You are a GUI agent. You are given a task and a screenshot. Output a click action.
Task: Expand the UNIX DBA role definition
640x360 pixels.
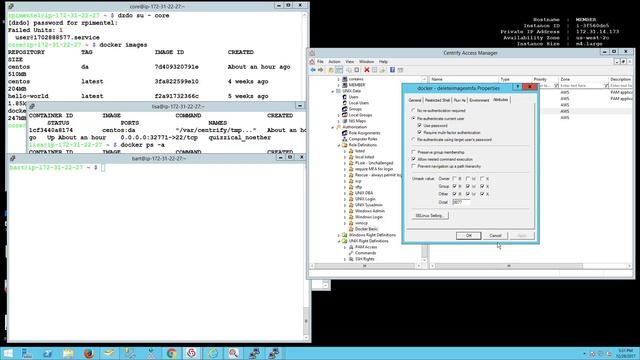pos(345,193)
